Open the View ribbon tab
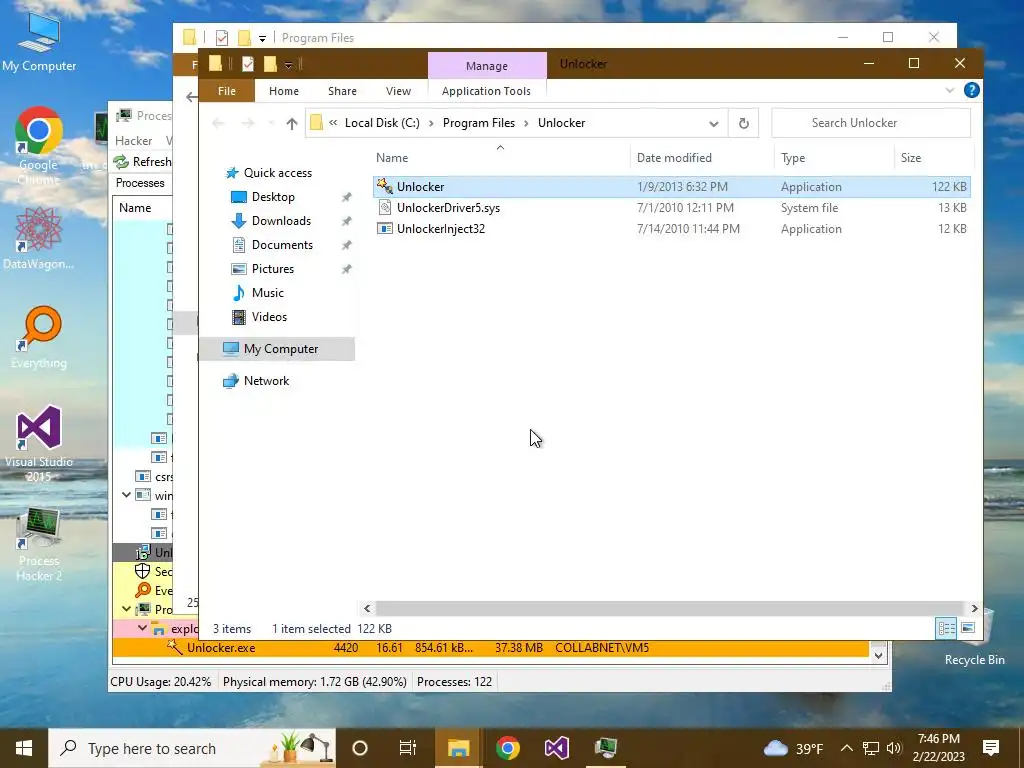Viewport: 1024px width, 768px height. (x=398, y=91)
